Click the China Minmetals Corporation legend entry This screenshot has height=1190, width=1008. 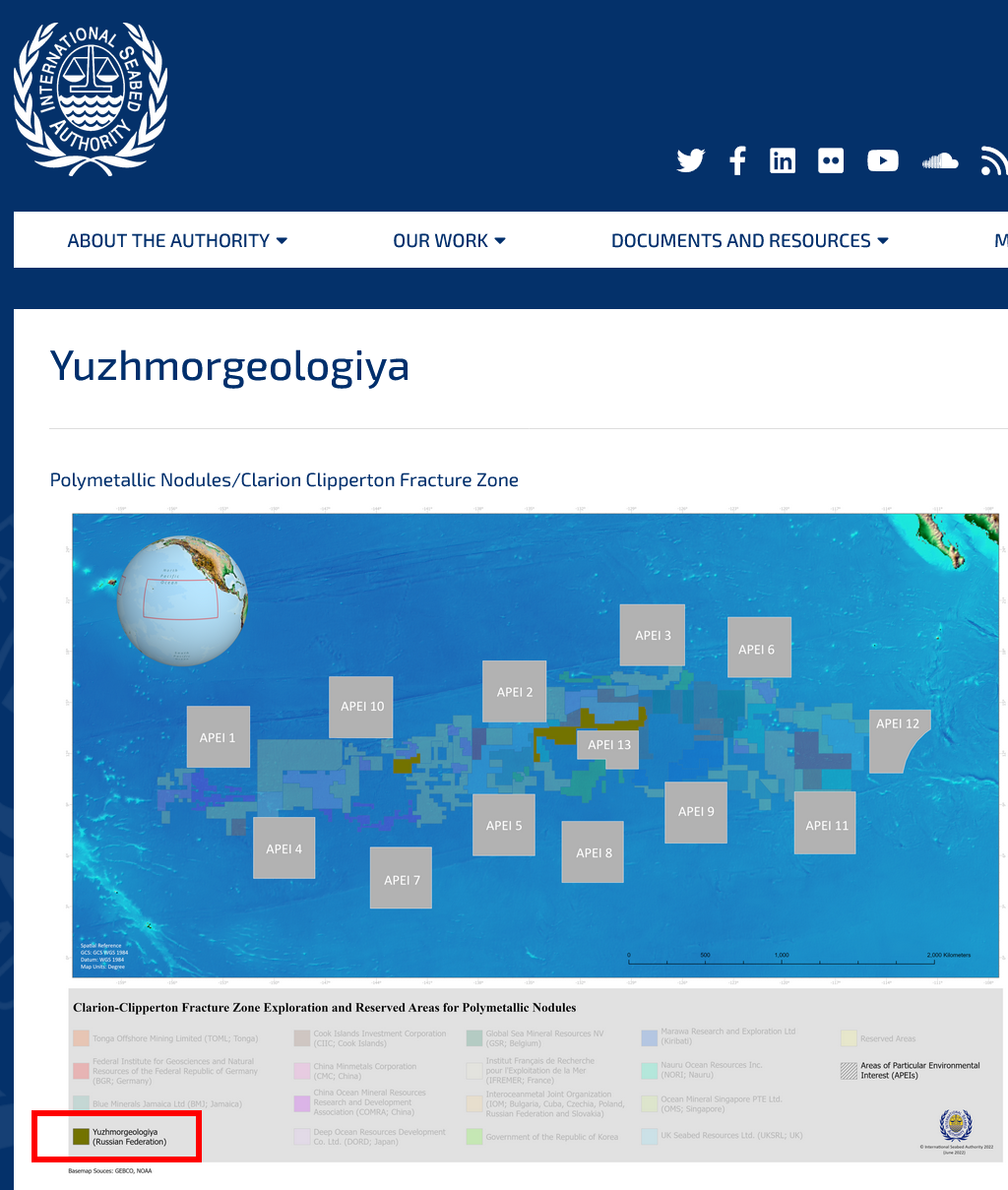click(x=355, y=1071)
